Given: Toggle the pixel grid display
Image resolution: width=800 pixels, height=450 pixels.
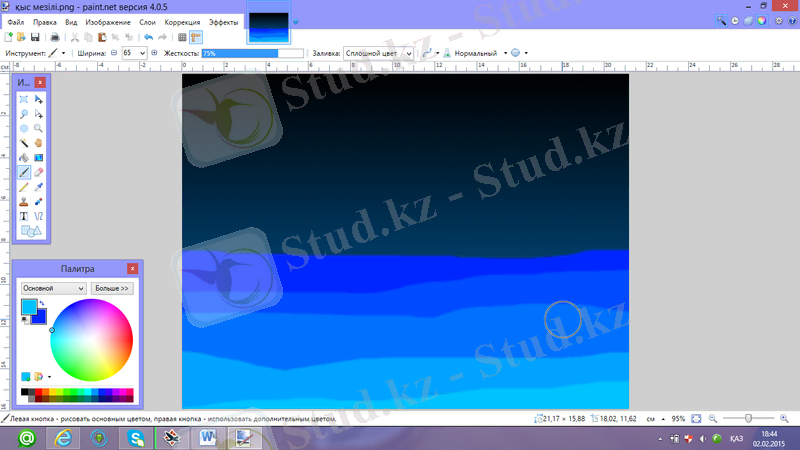Looking at the screenshot, I should click(x=181, y=37).
